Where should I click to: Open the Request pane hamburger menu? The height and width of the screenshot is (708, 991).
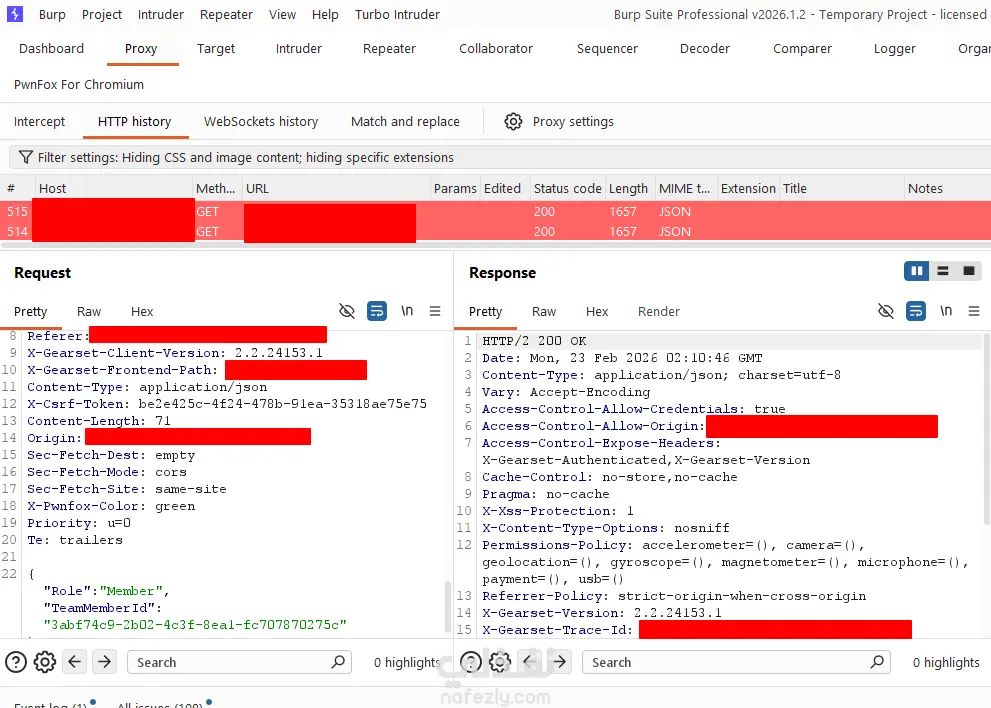pyautogui.click(x=435, y=311)
